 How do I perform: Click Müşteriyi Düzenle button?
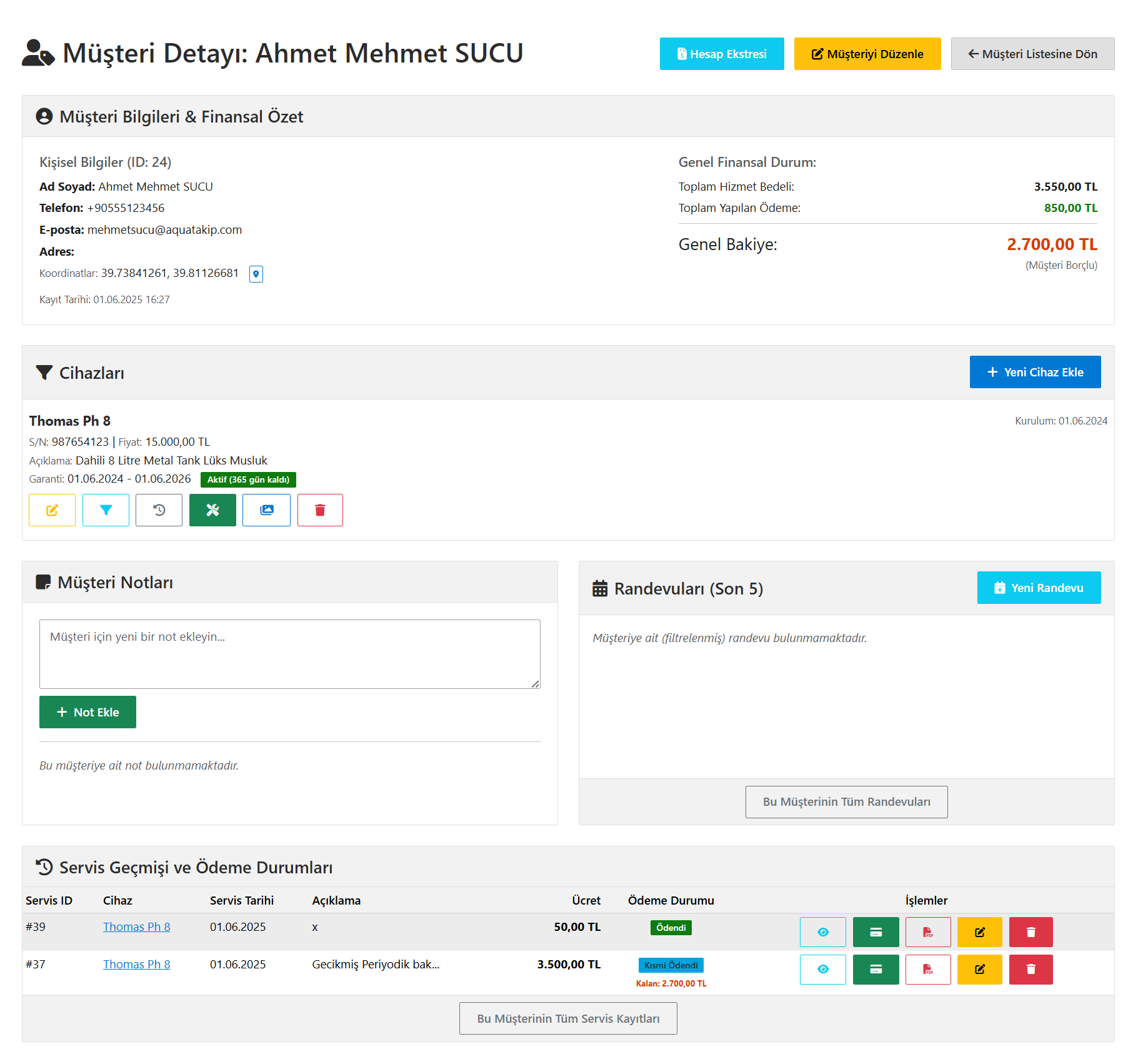pyautogui.click(x=867, y=54)
